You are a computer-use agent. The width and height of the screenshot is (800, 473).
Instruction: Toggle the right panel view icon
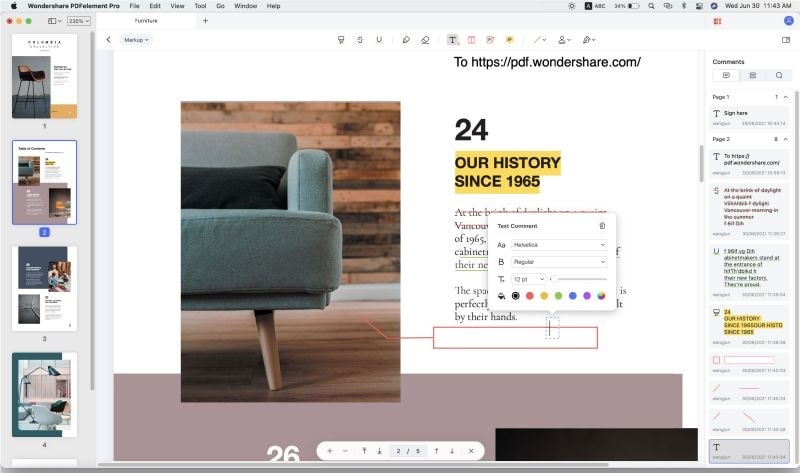[x=786, y=40]
